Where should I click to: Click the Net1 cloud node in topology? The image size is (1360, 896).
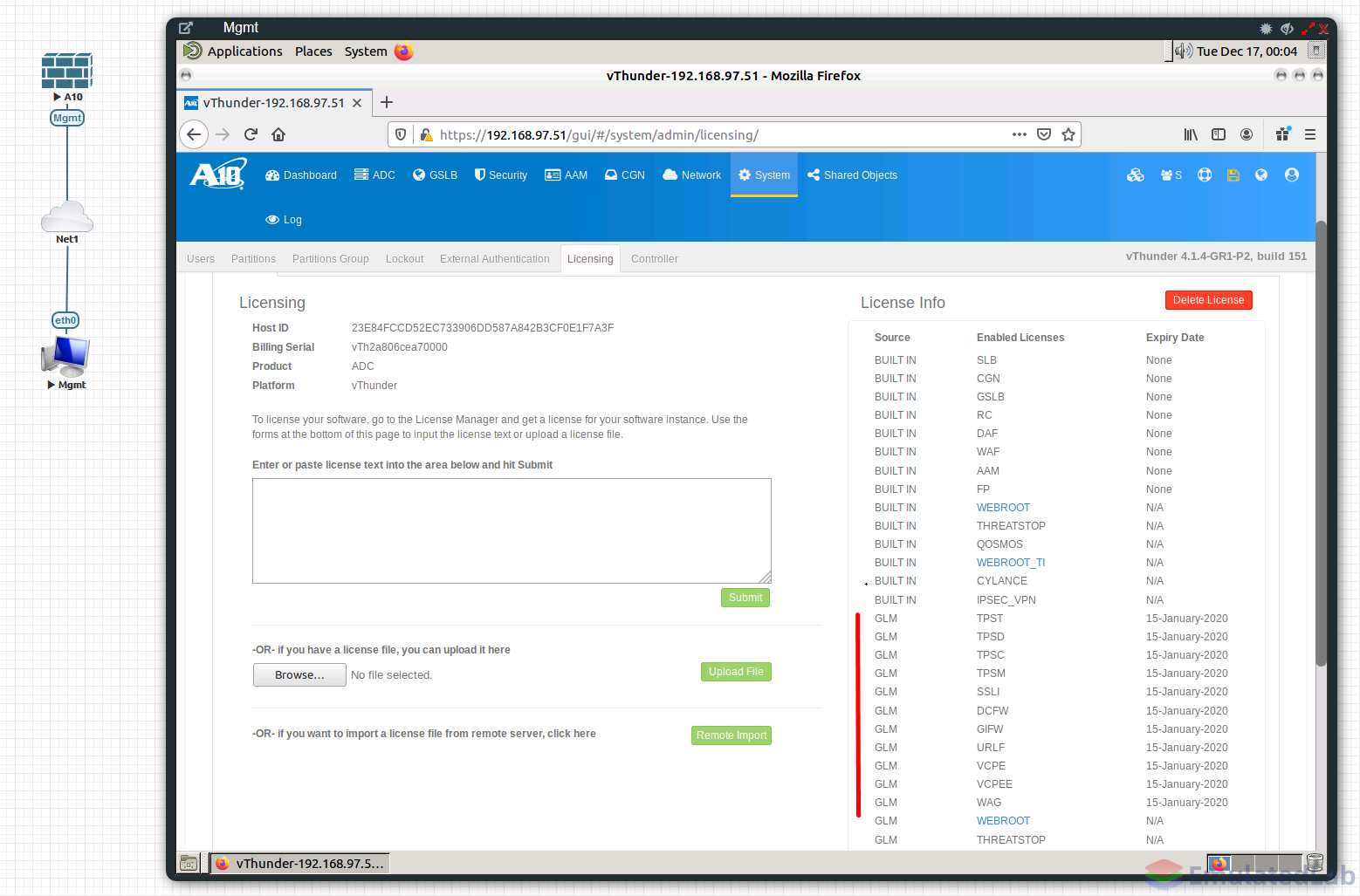point(67,216)
